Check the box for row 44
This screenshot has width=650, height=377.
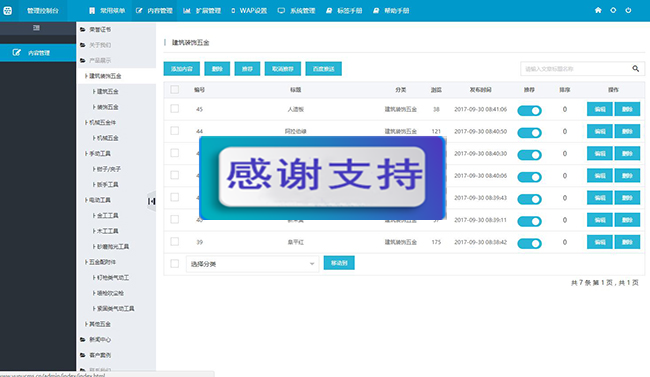(x=175, y=131)
